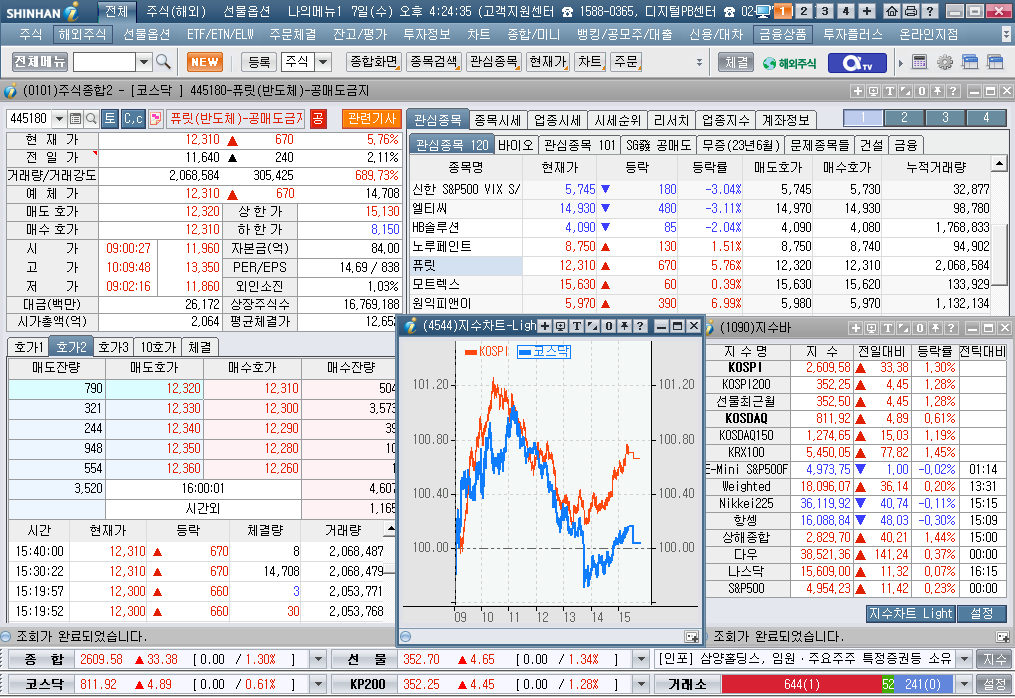The image size is (1015, 698).
Task: Select the 원익피앤이 row in watchlist
Action: 699,303
